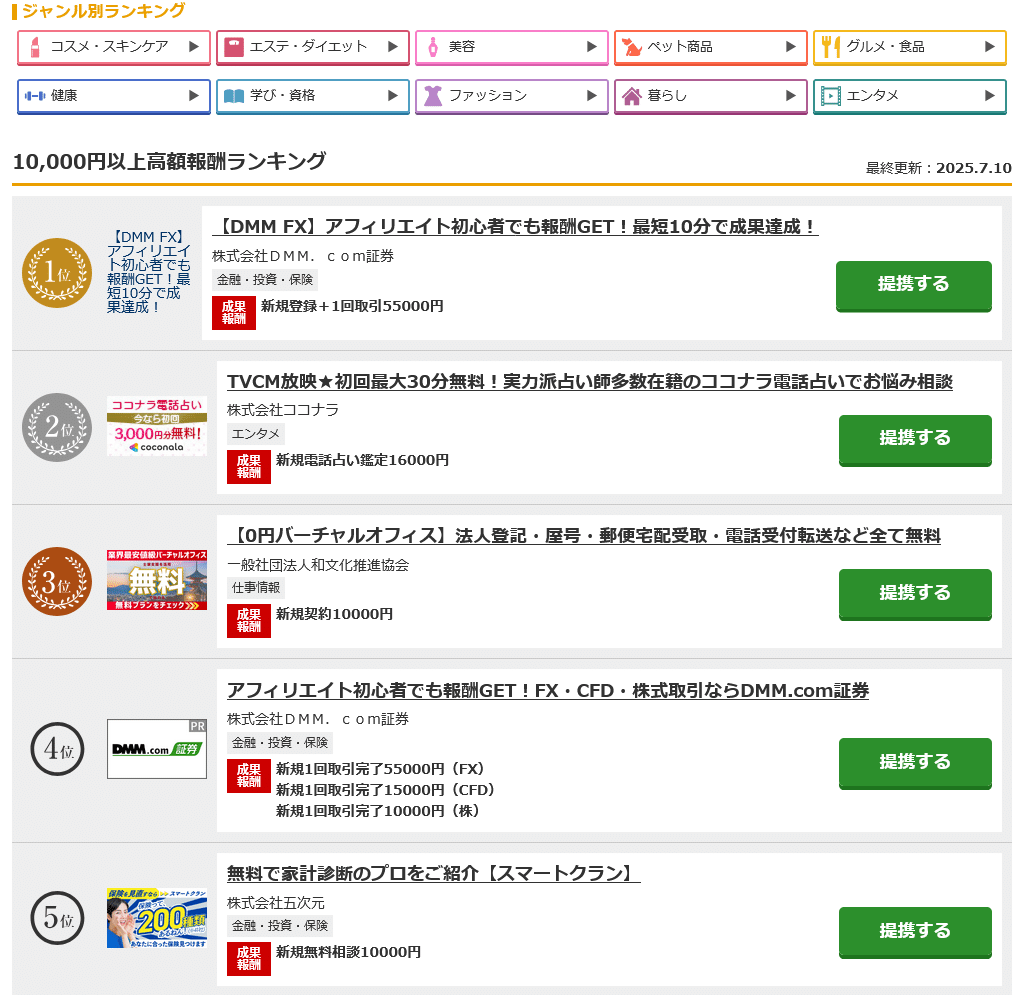Click the 最終更新：2025.7.10 date text
This screenshot has height=995, width=1032.
coord(939,168)
